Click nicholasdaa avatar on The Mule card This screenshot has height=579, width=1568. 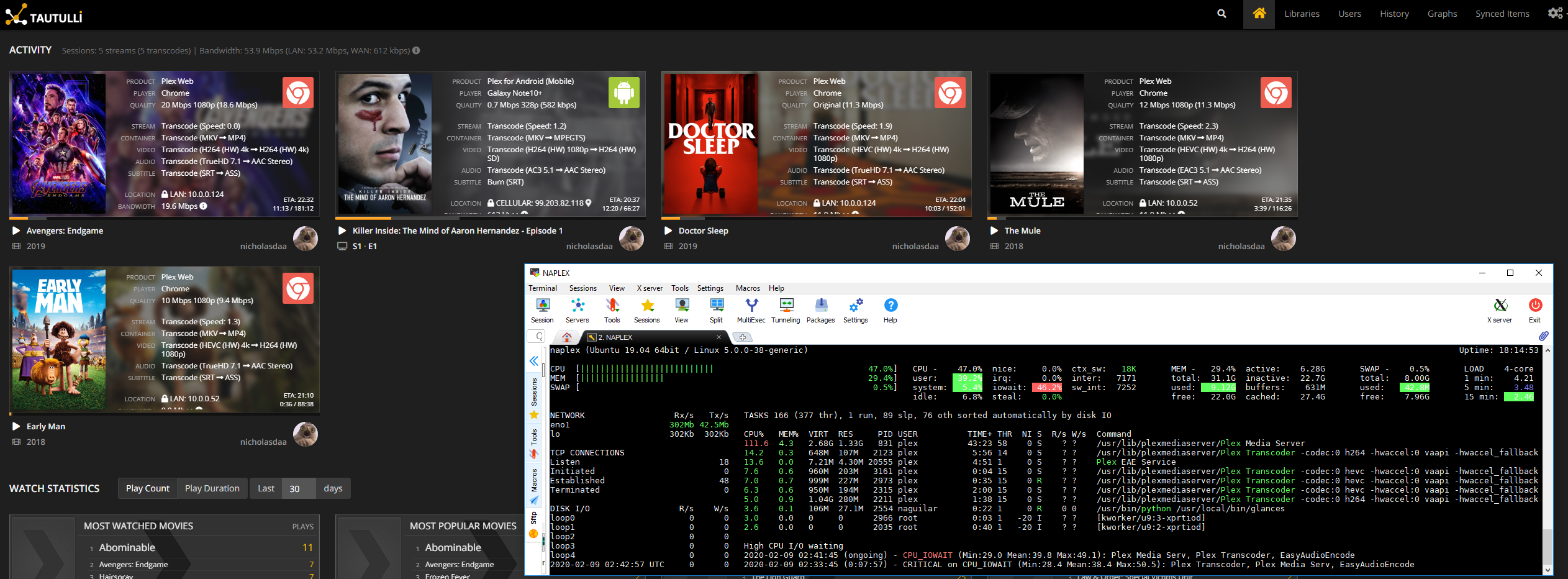click(x=1283, y=239)
